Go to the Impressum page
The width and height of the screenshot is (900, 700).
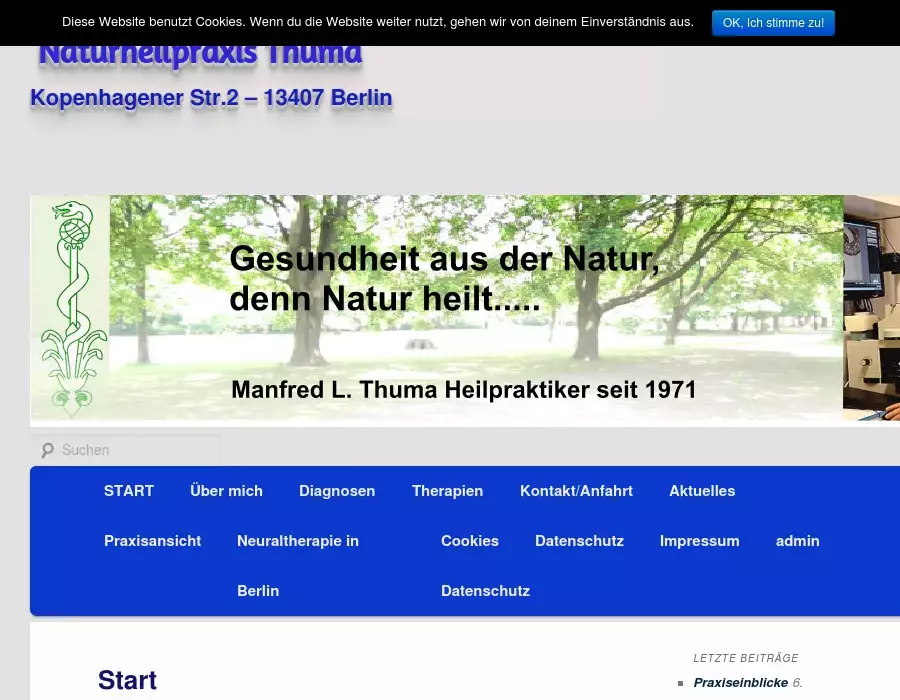[x=699, y=541]
